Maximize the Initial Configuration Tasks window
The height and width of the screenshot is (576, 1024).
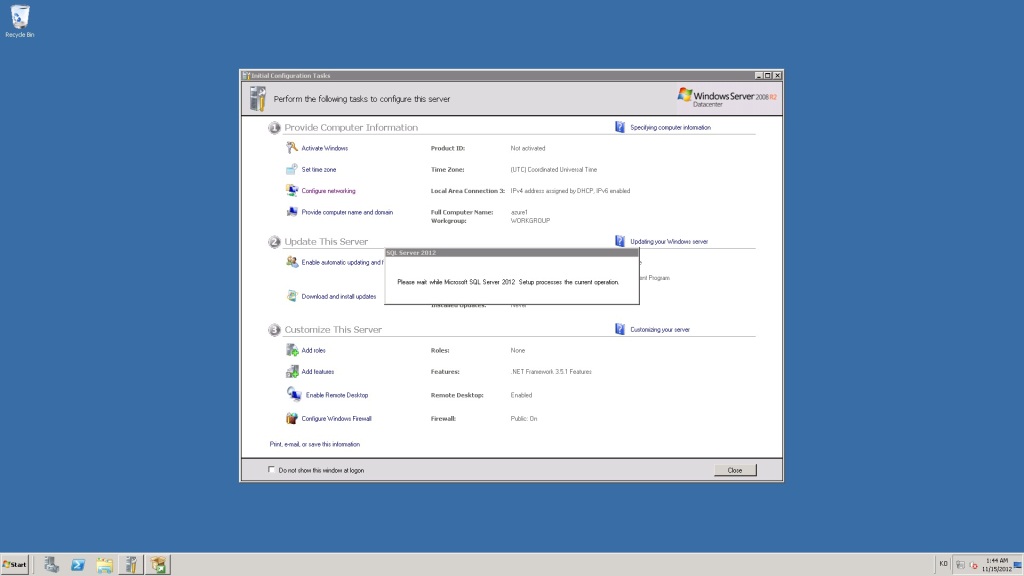768,76
